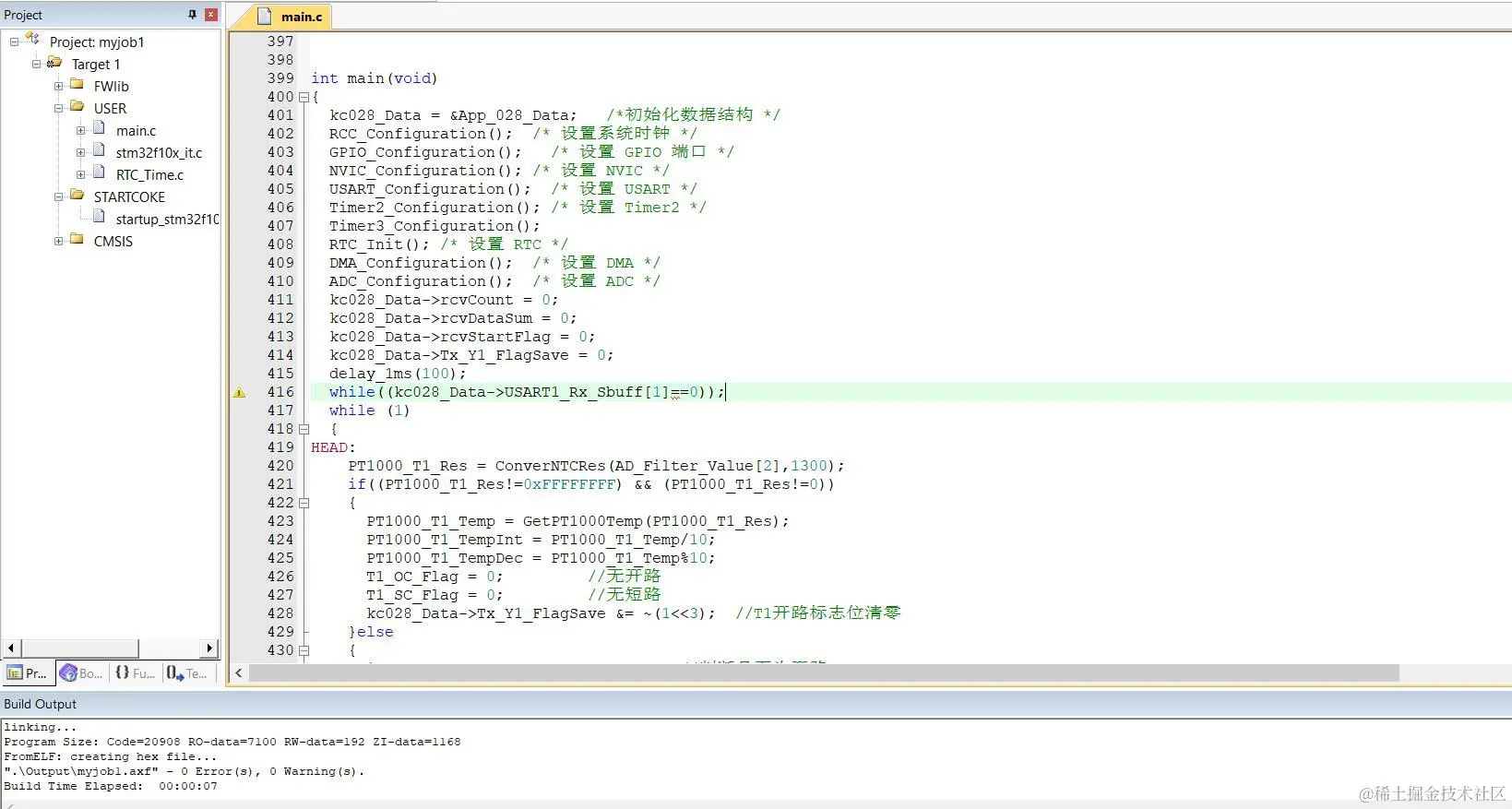
Task: Click the STARTCOKE folder icon
Action: pos(77,196)
